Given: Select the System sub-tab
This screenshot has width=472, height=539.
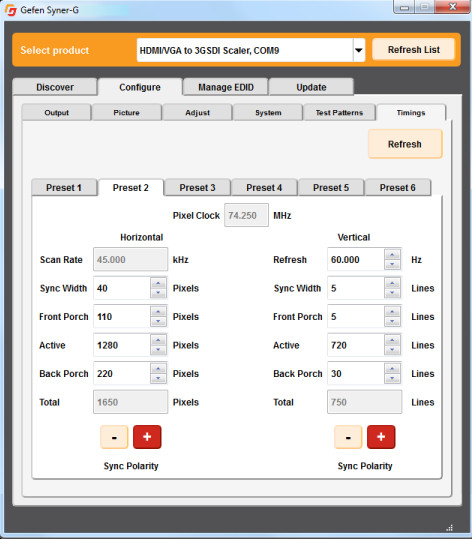Looking at the screenshot, I should [268, 112].
